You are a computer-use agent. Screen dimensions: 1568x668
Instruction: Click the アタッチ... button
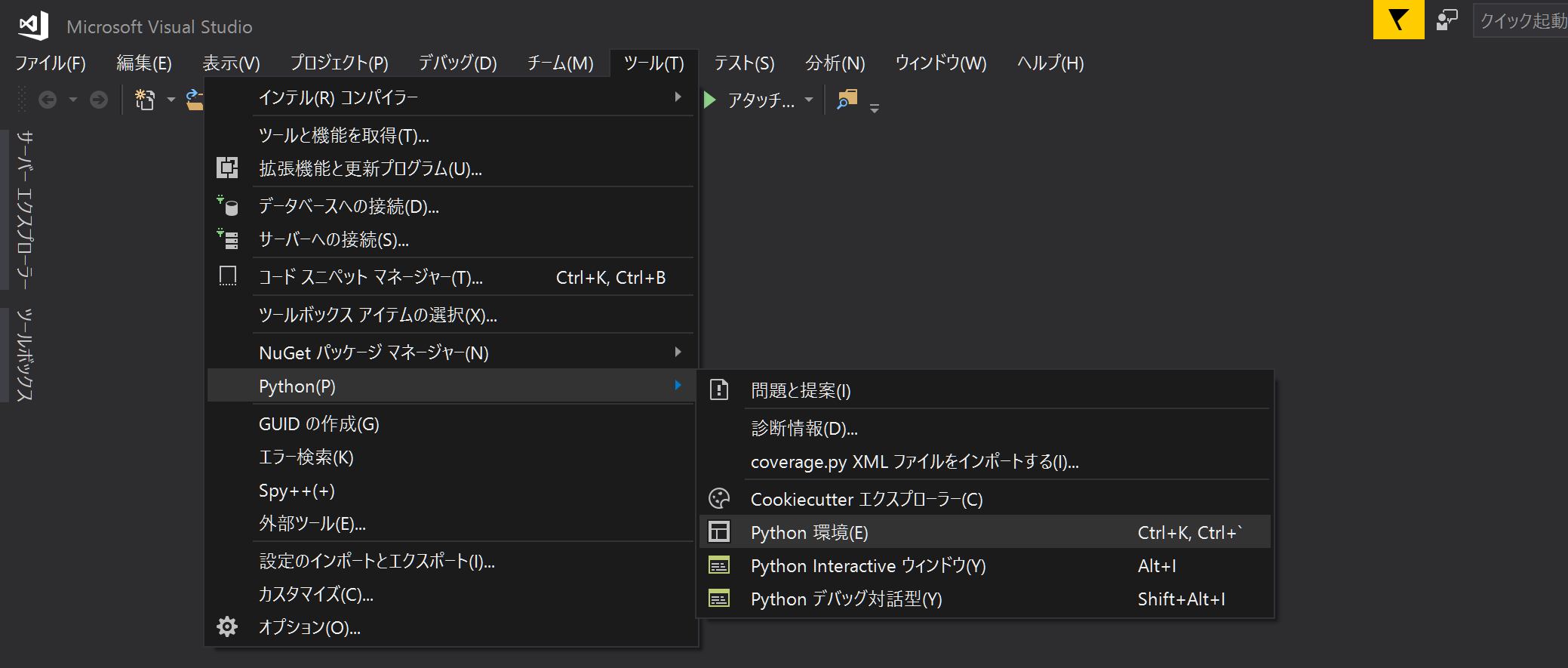(x=760, y=100)
